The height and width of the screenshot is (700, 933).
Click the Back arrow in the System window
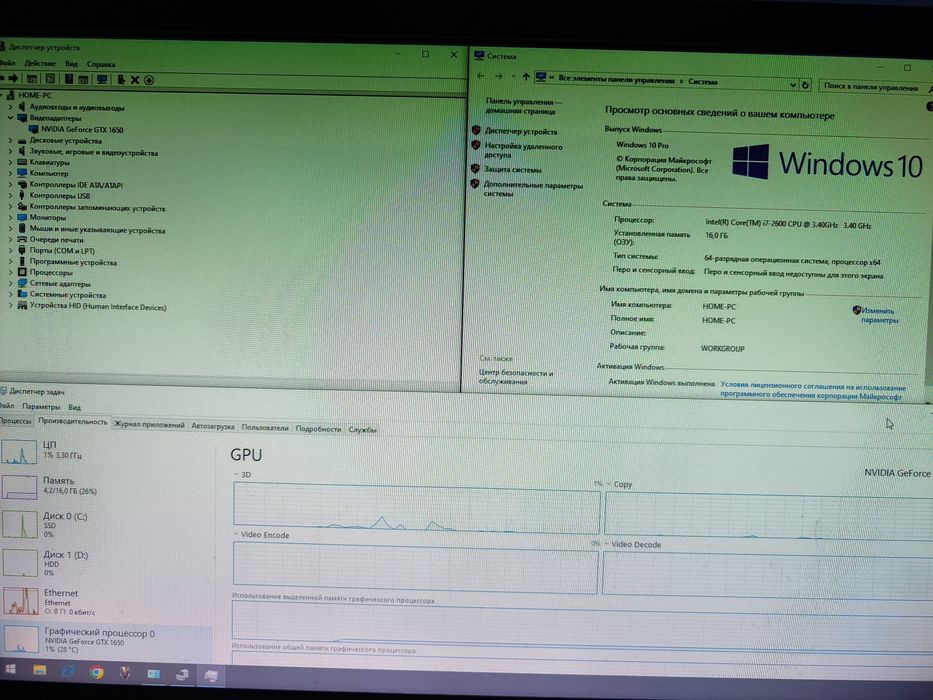coord(481,76)
